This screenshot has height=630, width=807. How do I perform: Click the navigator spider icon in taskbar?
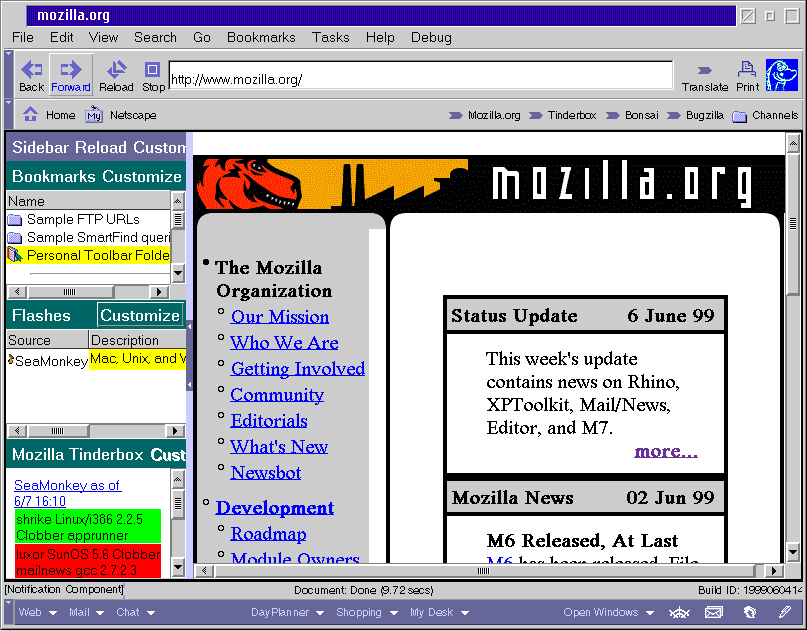(x=679, y=612)
